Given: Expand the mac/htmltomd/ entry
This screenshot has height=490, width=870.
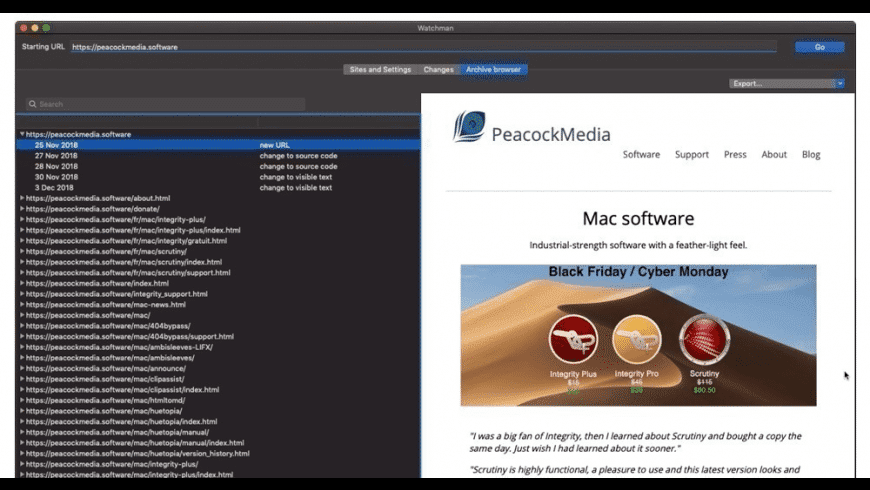Looking at the screenshot, I should pos(22,400).
